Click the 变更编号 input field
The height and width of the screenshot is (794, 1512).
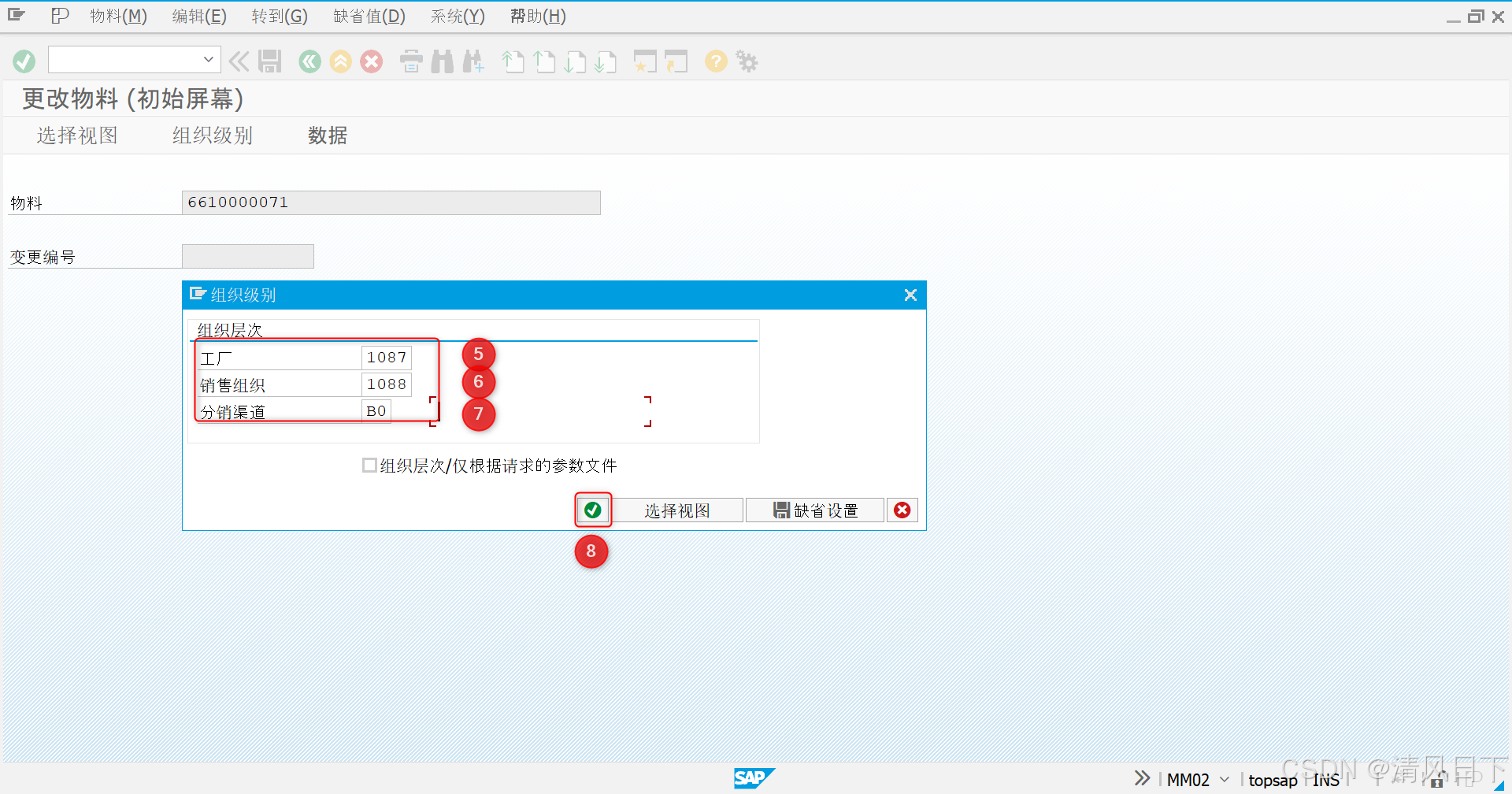click(x=247, y=256)
